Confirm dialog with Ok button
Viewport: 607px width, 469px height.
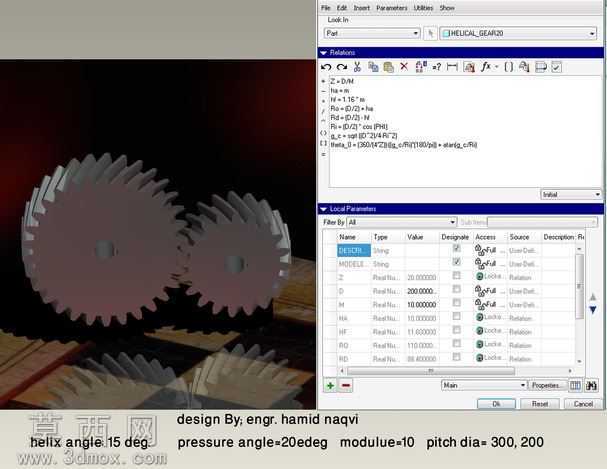click(496, 404)
